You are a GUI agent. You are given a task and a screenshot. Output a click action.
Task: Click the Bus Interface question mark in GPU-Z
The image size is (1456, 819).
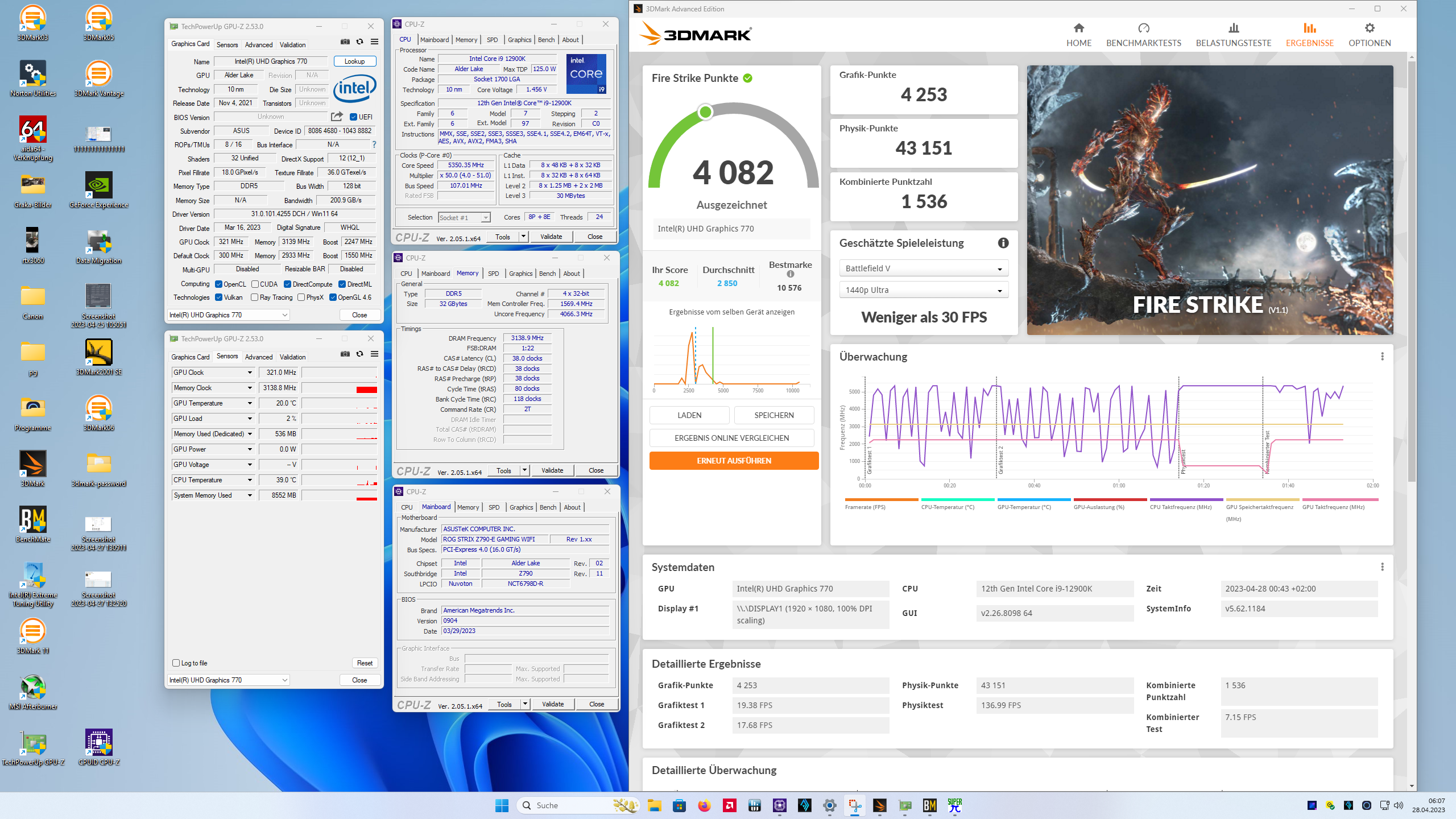click(374, 144)
